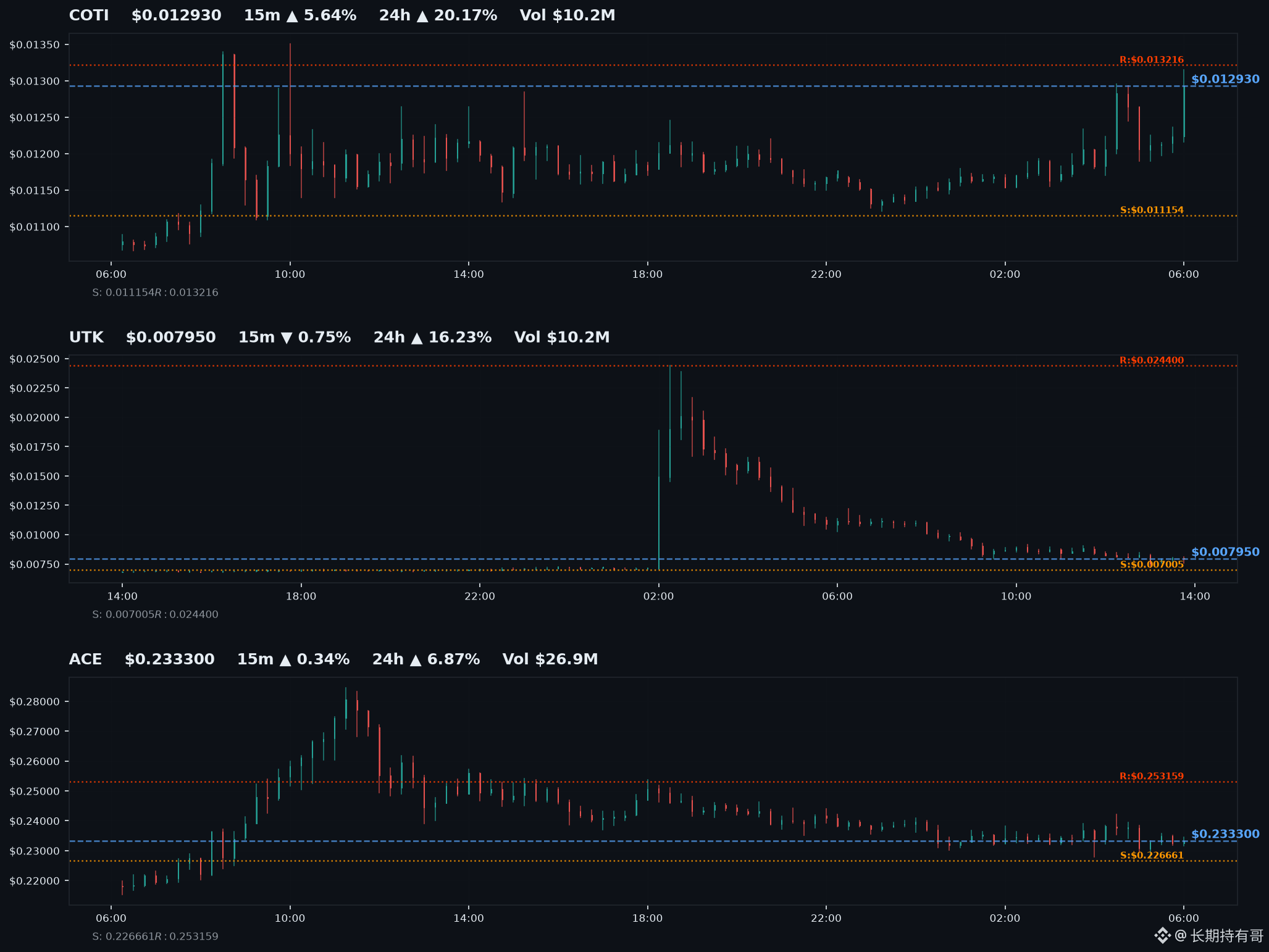
Task: Select ACE footnote S: 0.226661R : 0.253159
Action: [x=155, y=937]
